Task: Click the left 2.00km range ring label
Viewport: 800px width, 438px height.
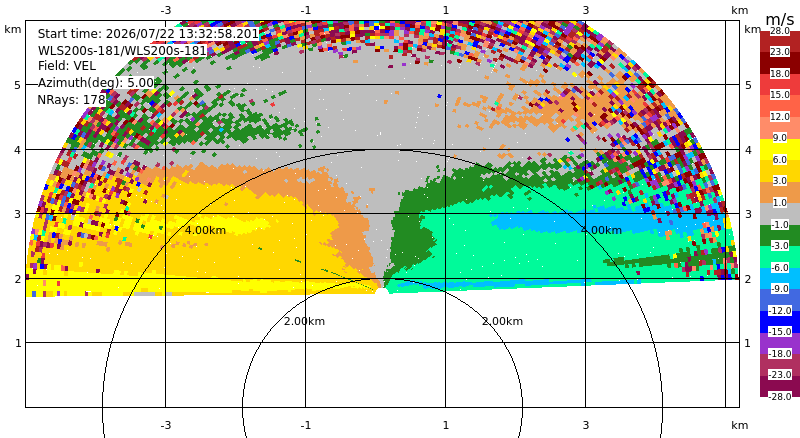Action: click(x=304, y=321)
